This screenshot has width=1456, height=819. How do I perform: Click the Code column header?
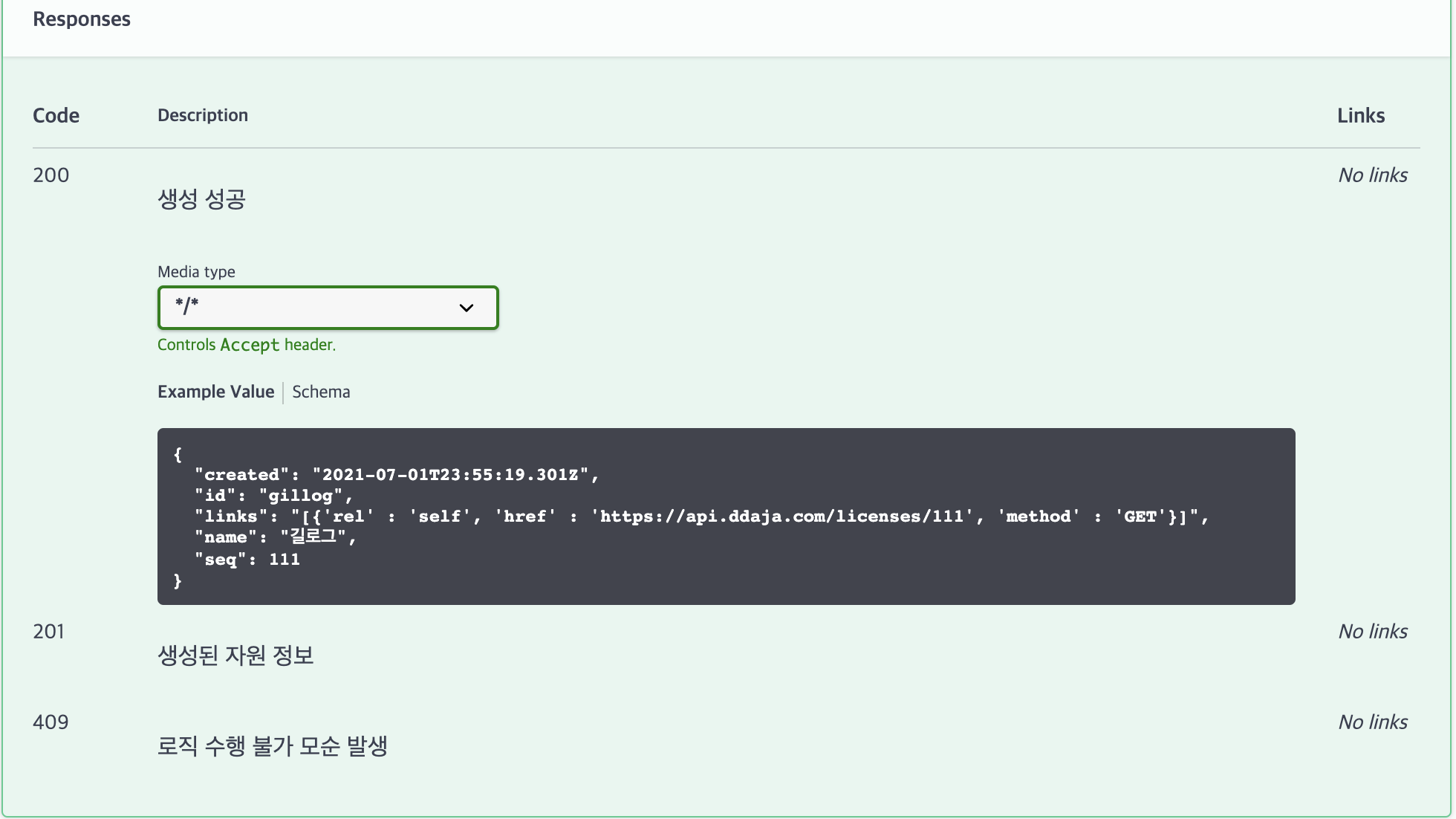56,115
